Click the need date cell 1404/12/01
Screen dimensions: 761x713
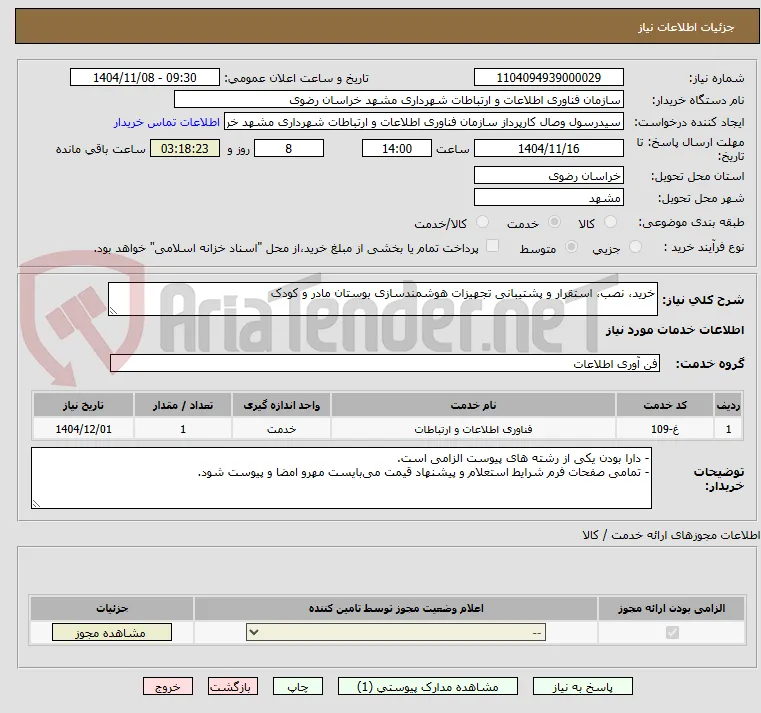click(83, 429)
